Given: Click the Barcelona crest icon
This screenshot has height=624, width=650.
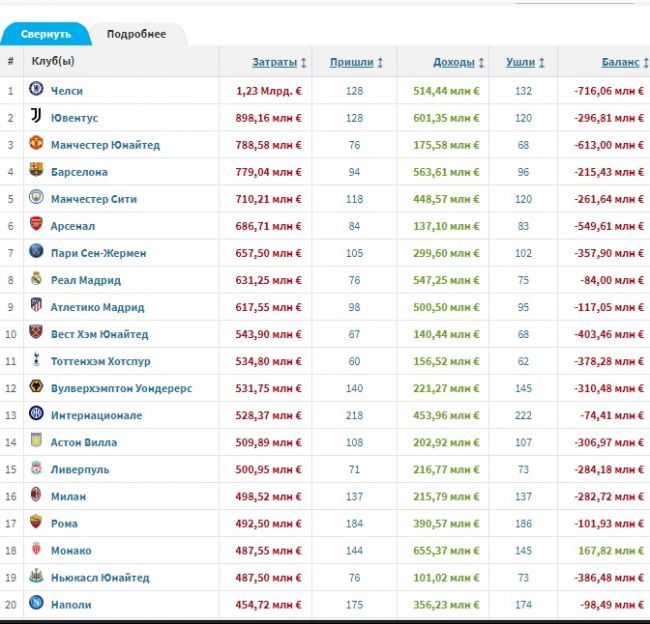Looking at the screenshot, I should pyautogui.click(x=36, y=170).
